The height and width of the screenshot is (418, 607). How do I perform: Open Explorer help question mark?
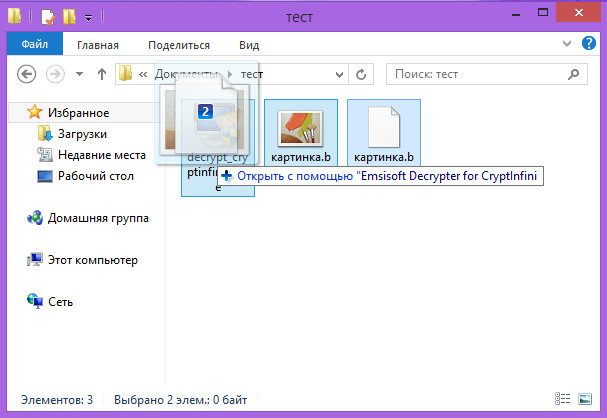590,44
